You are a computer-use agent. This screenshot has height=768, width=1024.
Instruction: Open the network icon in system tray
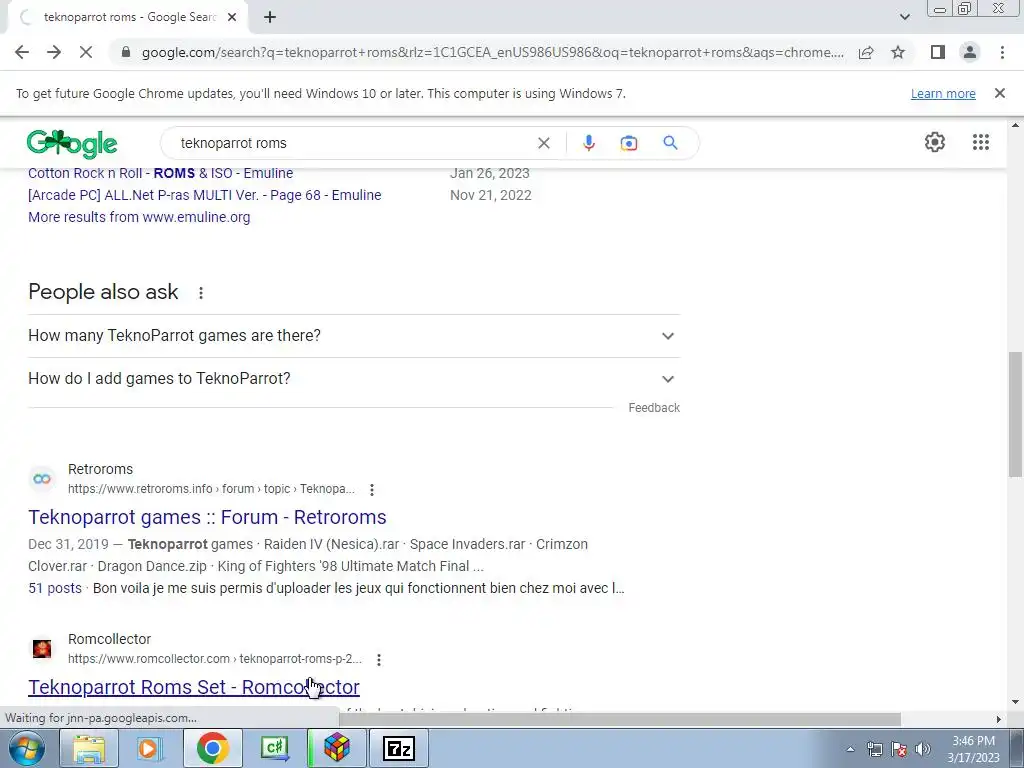(874, 749)
